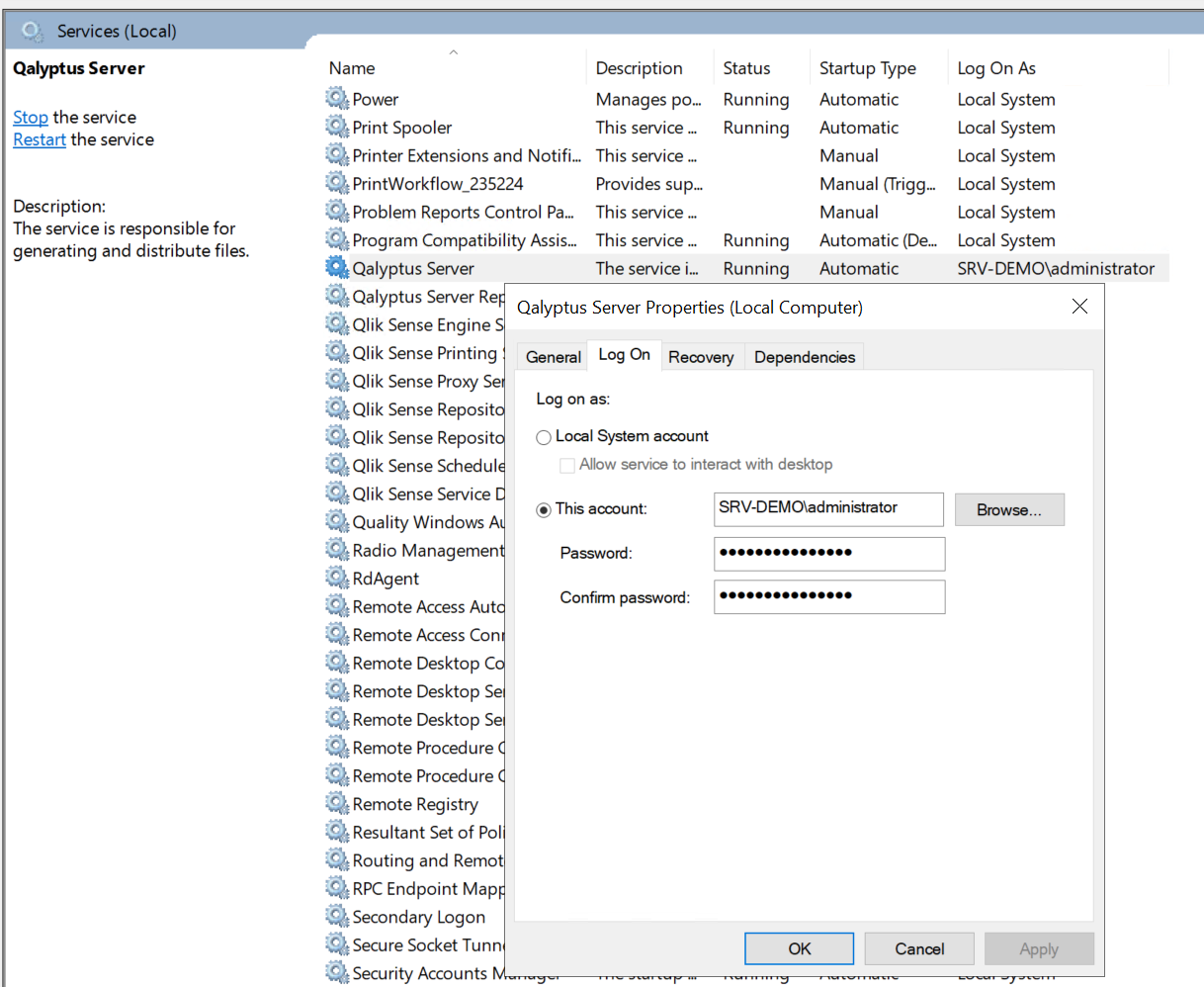This screenshot has height=987, width=1204.
Task: Sort services by the Name column header
Action: 353,68
